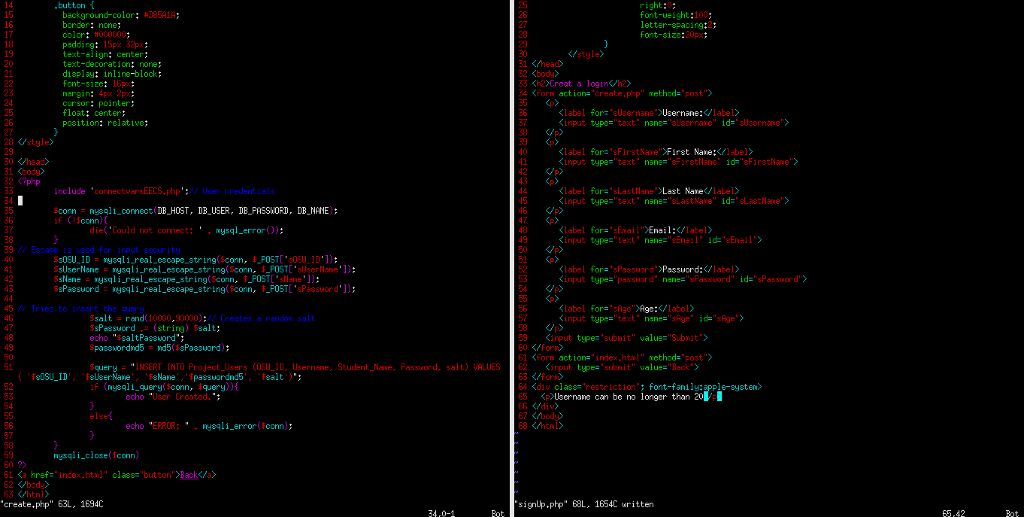
Task: Select 'position: relative;' declaration
Action: pyautogui.click(x=106, y=123)
